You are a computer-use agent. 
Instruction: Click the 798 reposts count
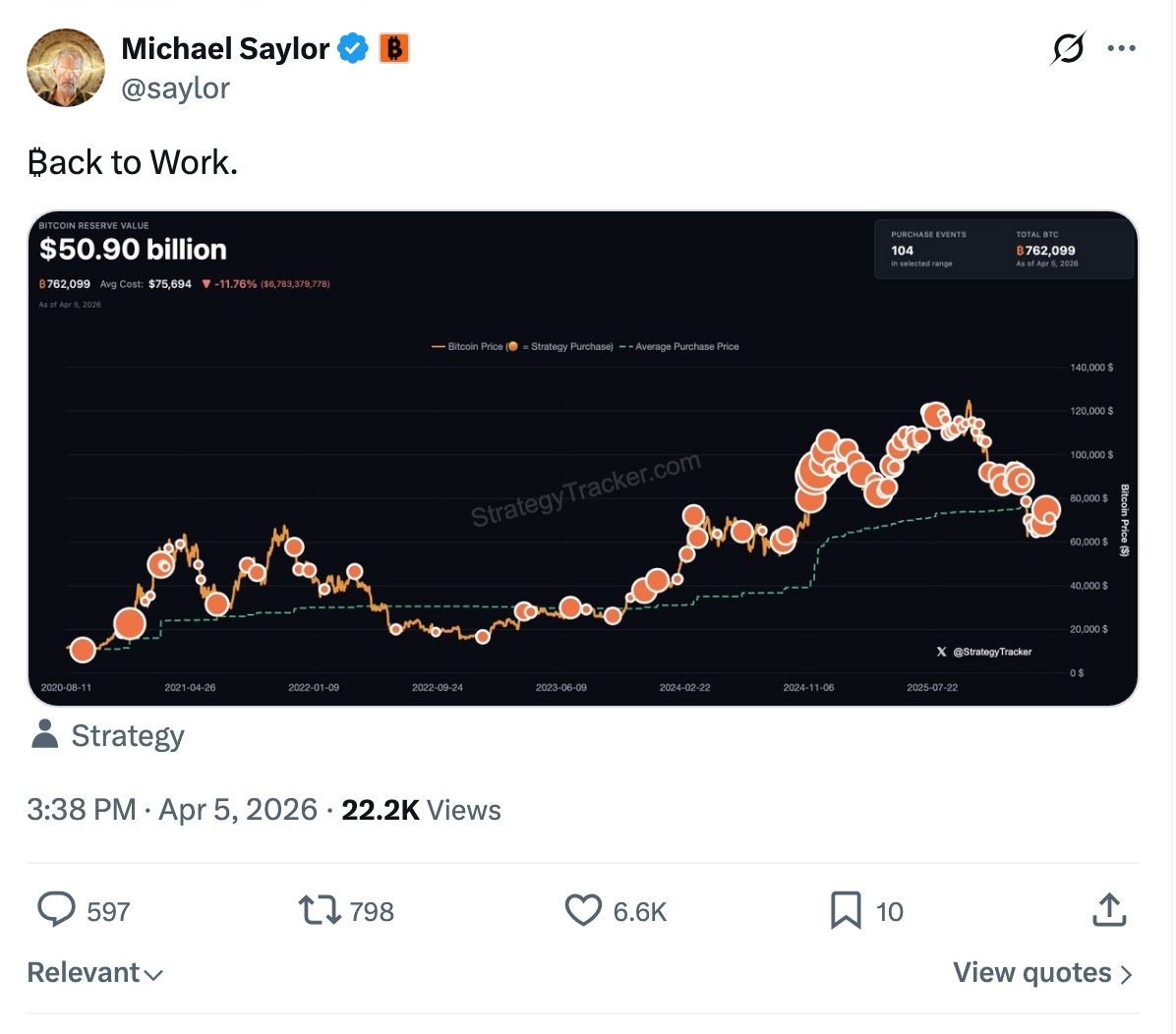(x=372, y=912)
